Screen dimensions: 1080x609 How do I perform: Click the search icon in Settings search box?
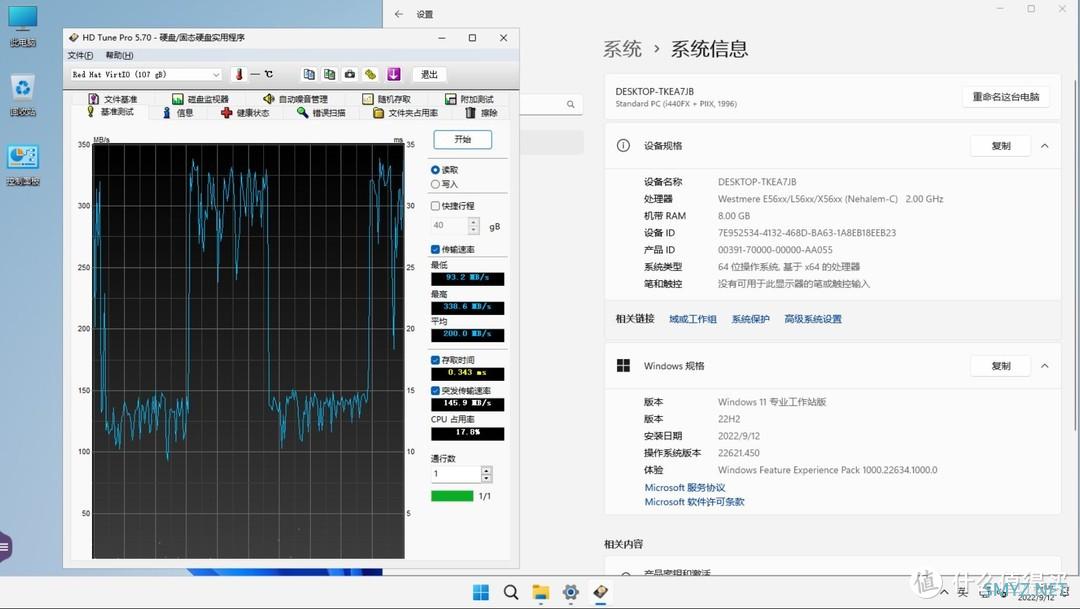point(571,105)
